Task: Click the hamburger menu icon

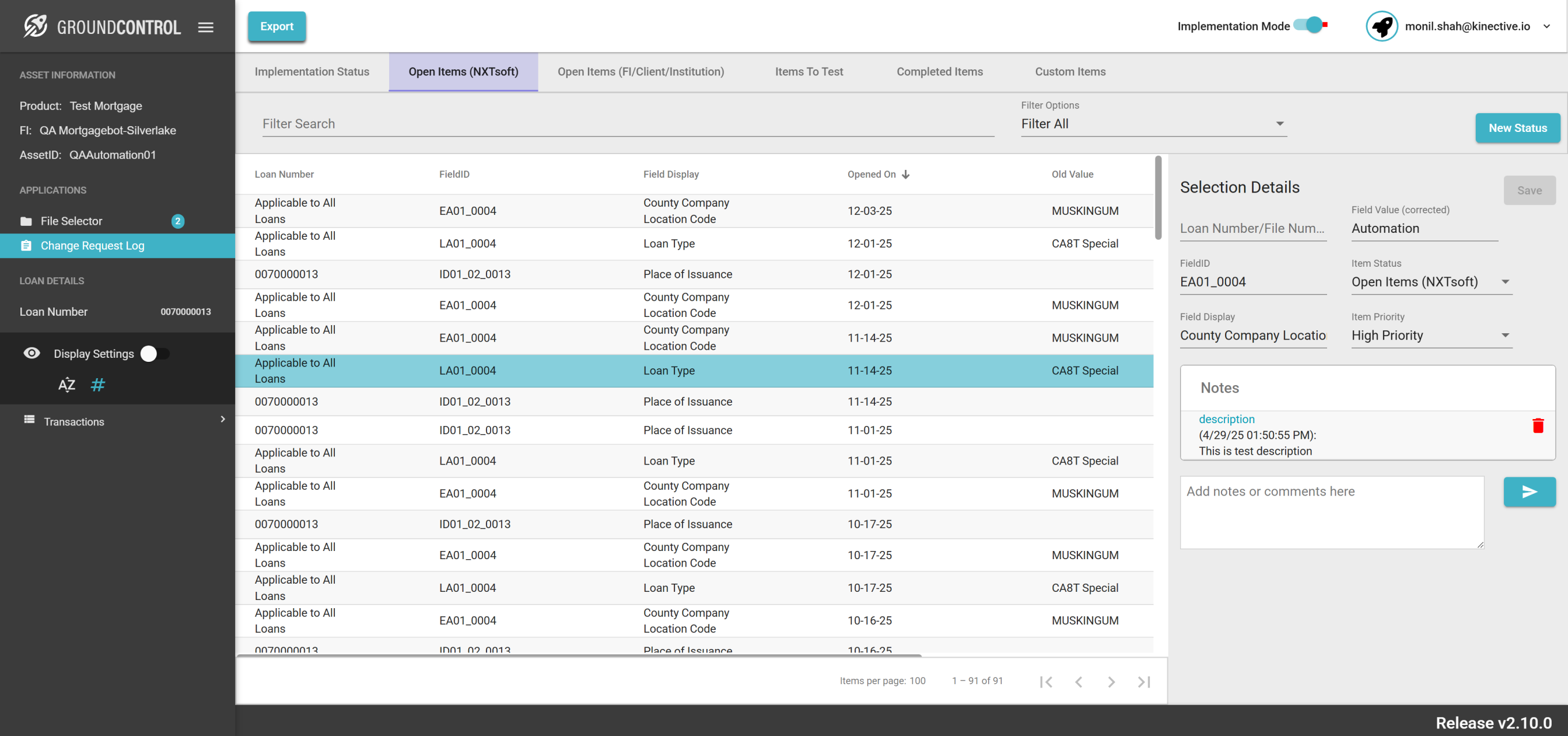Action: (x=206, y=27)
